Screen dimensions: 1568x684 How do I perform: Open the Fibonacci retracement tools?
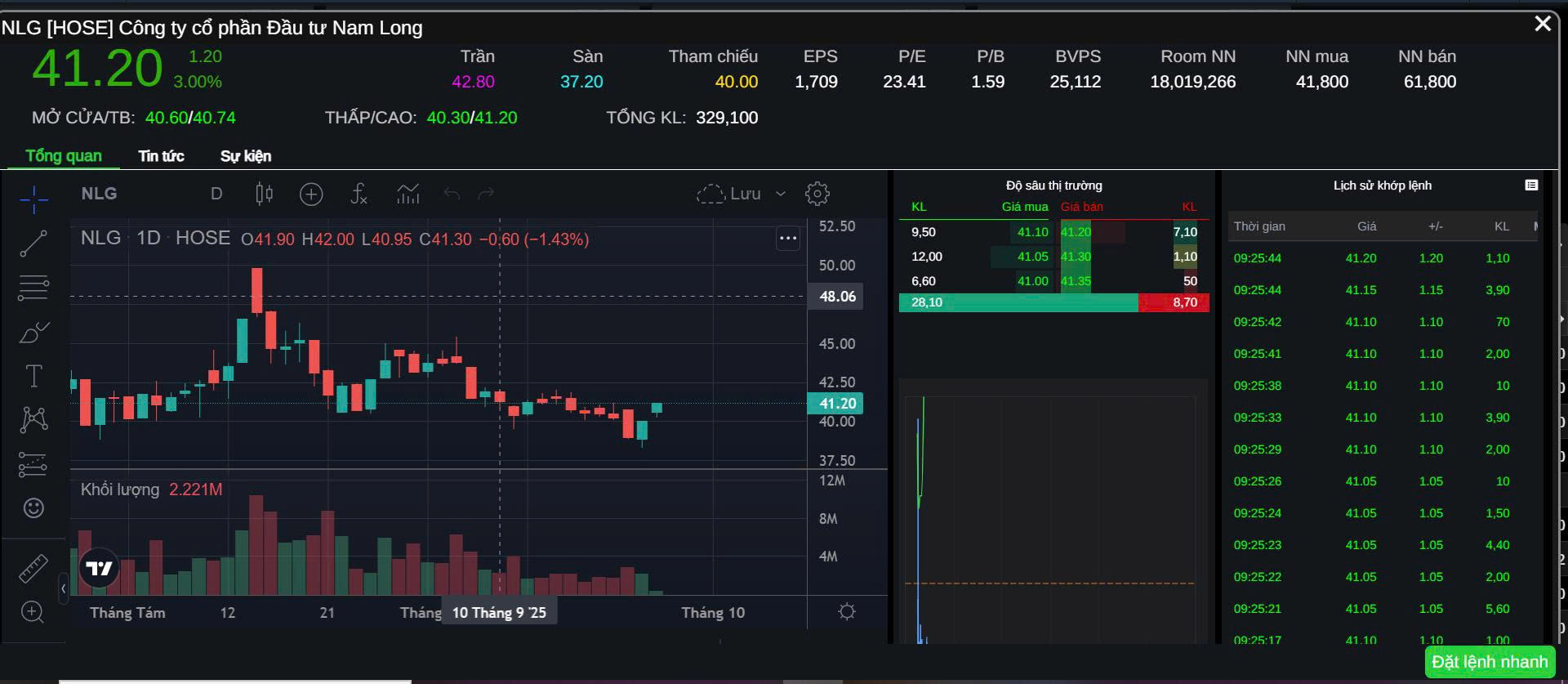pos(33,288)
